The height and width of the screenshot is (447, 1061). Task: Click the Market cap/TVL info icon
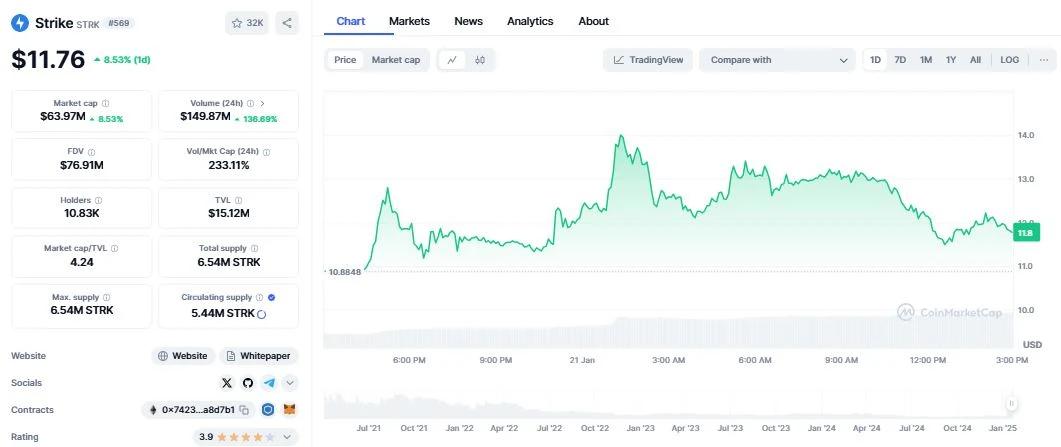point(114,248)
